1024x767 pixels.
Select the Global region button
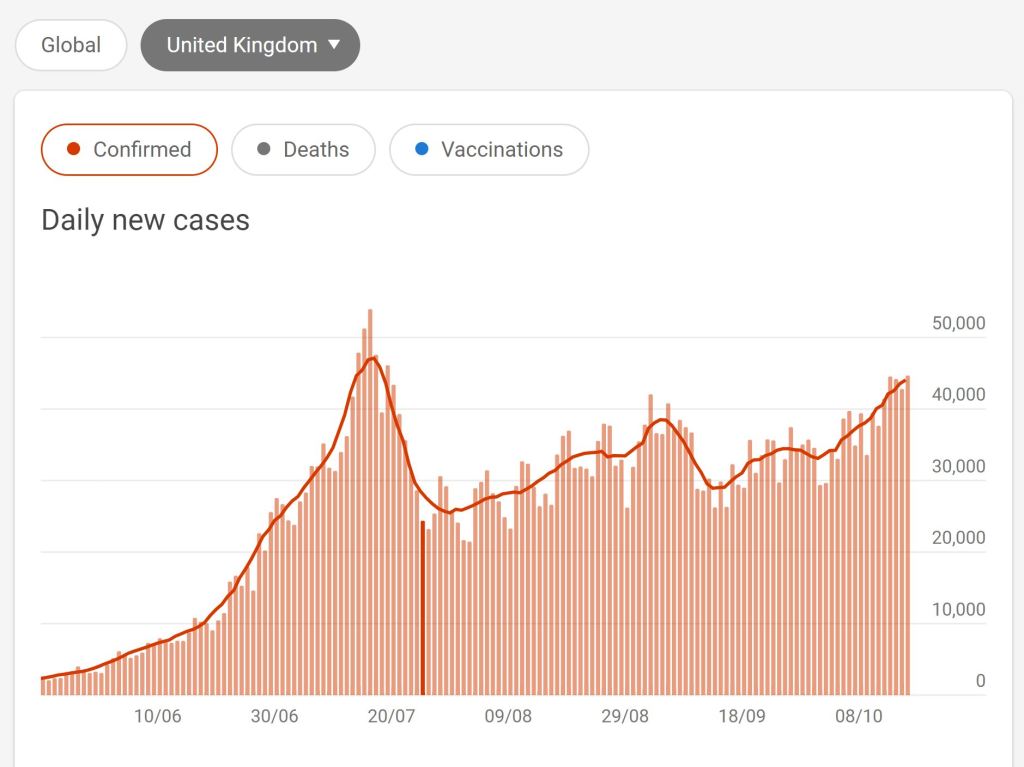(x=71, y=45)
